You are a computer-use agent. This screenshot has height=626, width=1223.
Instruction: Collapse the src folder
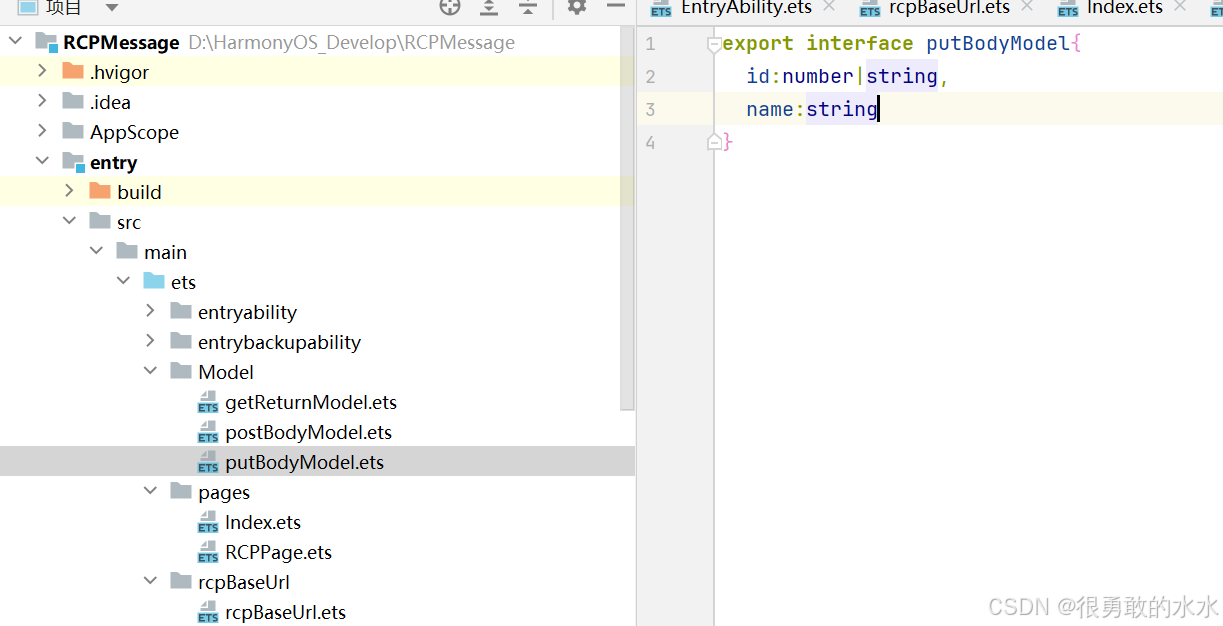69,221
